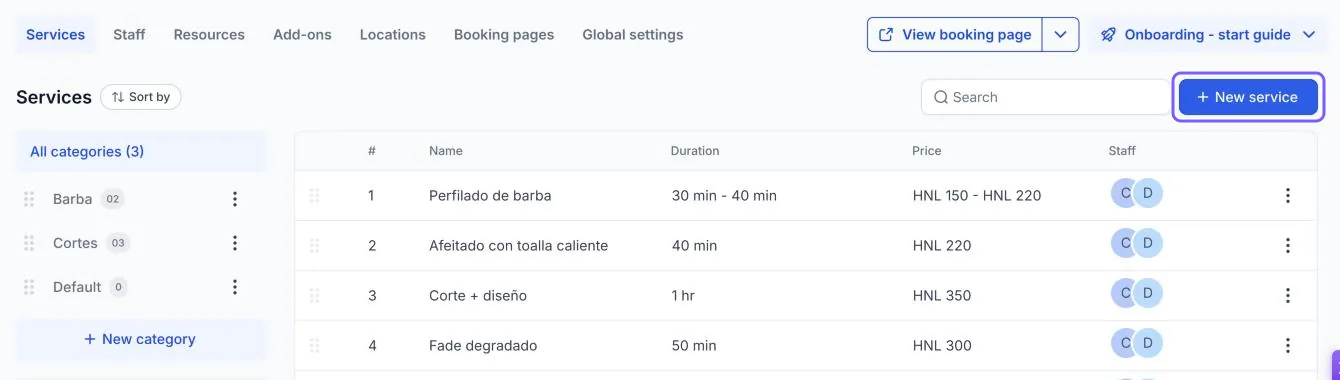
Task: Open the Fade degradado service
Action: tap(483, 345)
